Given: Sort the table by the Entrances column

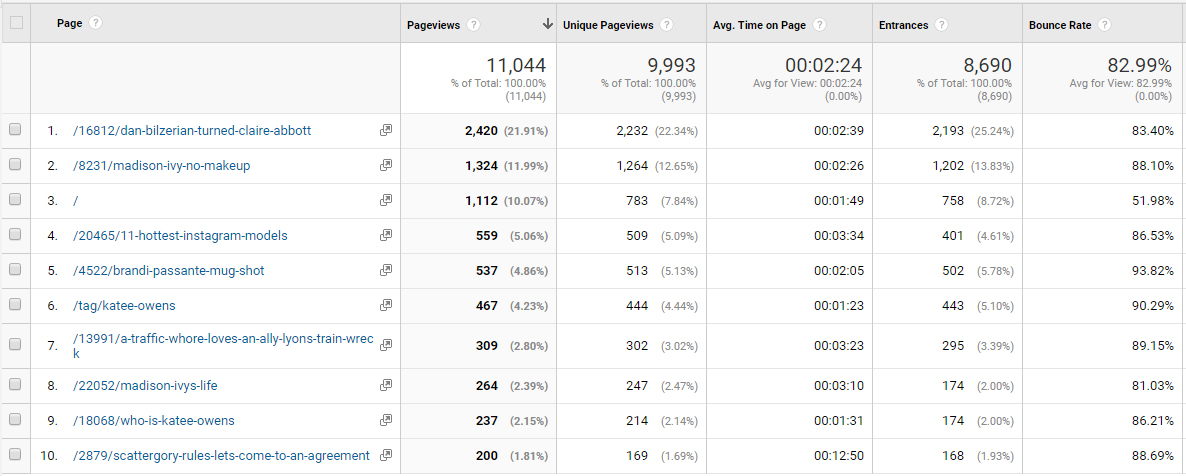Looking at the screenshot, I should tap(904, 25).
